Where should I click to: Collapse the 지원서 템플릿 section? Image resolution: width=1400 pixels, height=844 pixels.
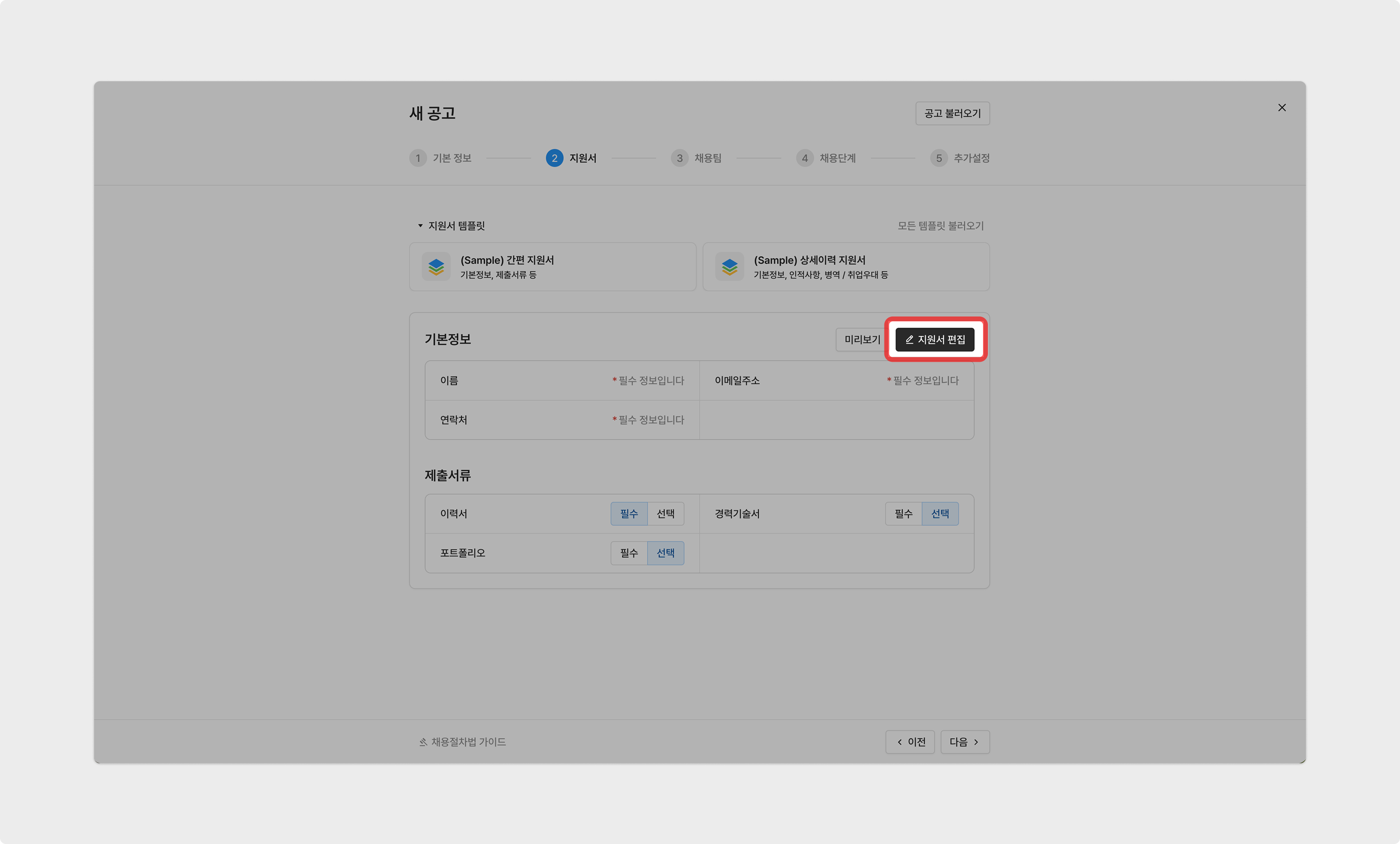[421, 226]
